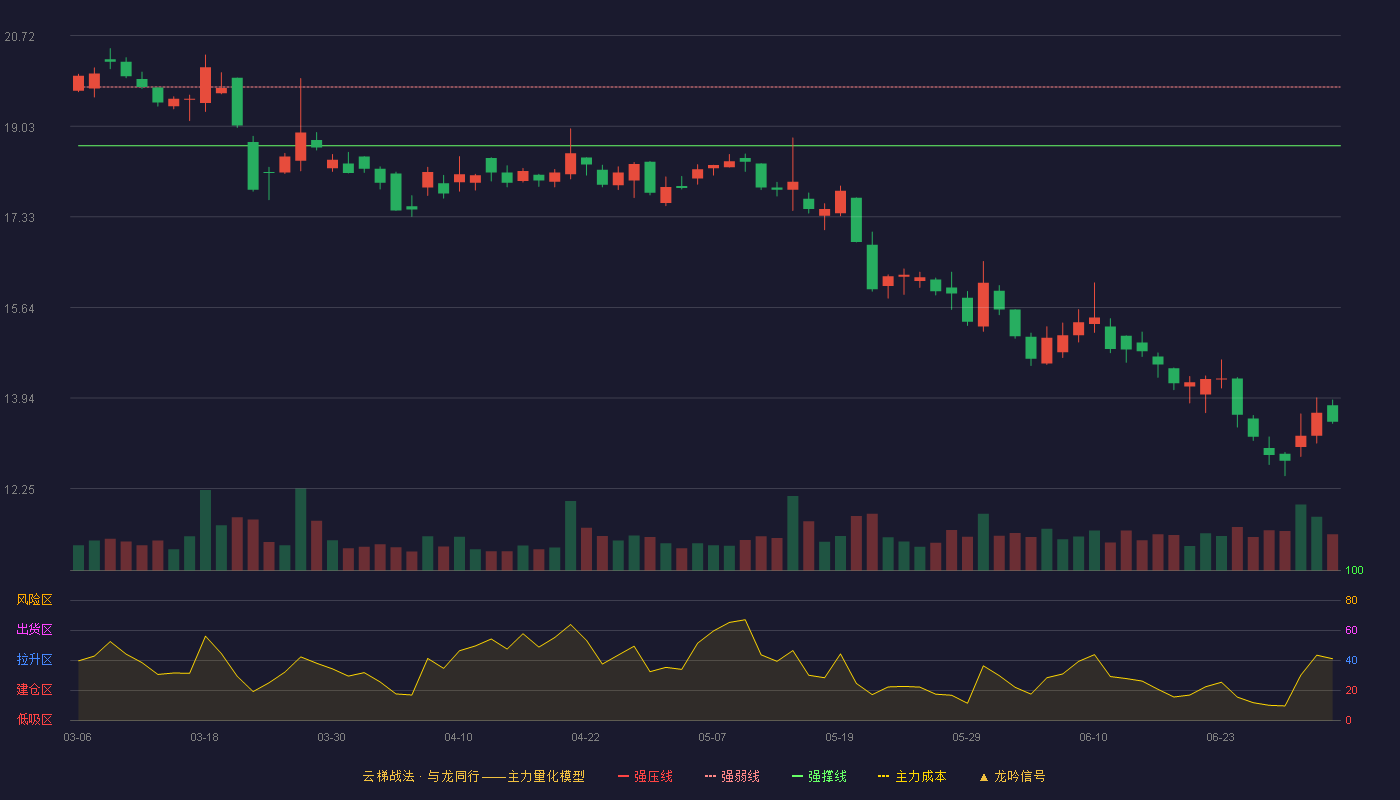Click the 19.03 price axis label
1400x800 pixels.
click(19, 127)
